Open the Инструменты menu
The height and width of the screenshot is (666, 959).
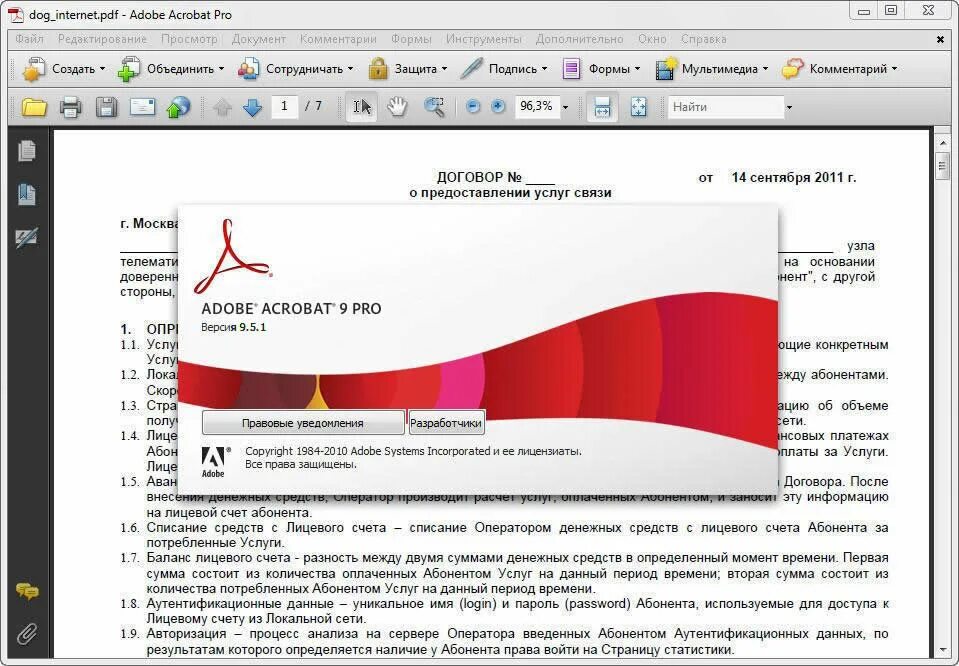pos(484,39)
